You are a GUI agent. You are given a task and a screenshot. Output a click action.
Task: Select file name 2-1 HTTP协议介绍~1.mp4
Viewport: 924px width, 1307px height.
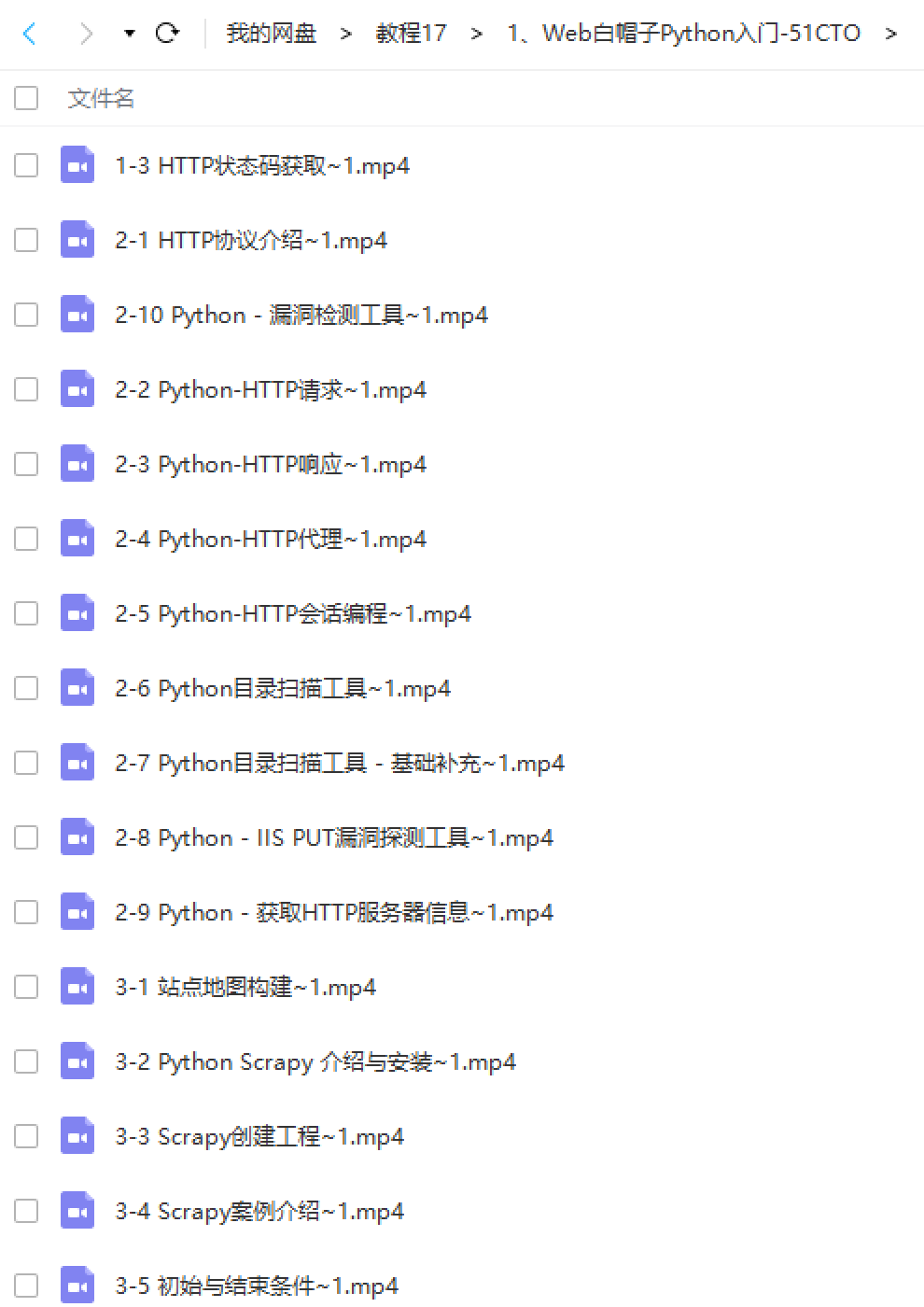(x=251, y=241)
